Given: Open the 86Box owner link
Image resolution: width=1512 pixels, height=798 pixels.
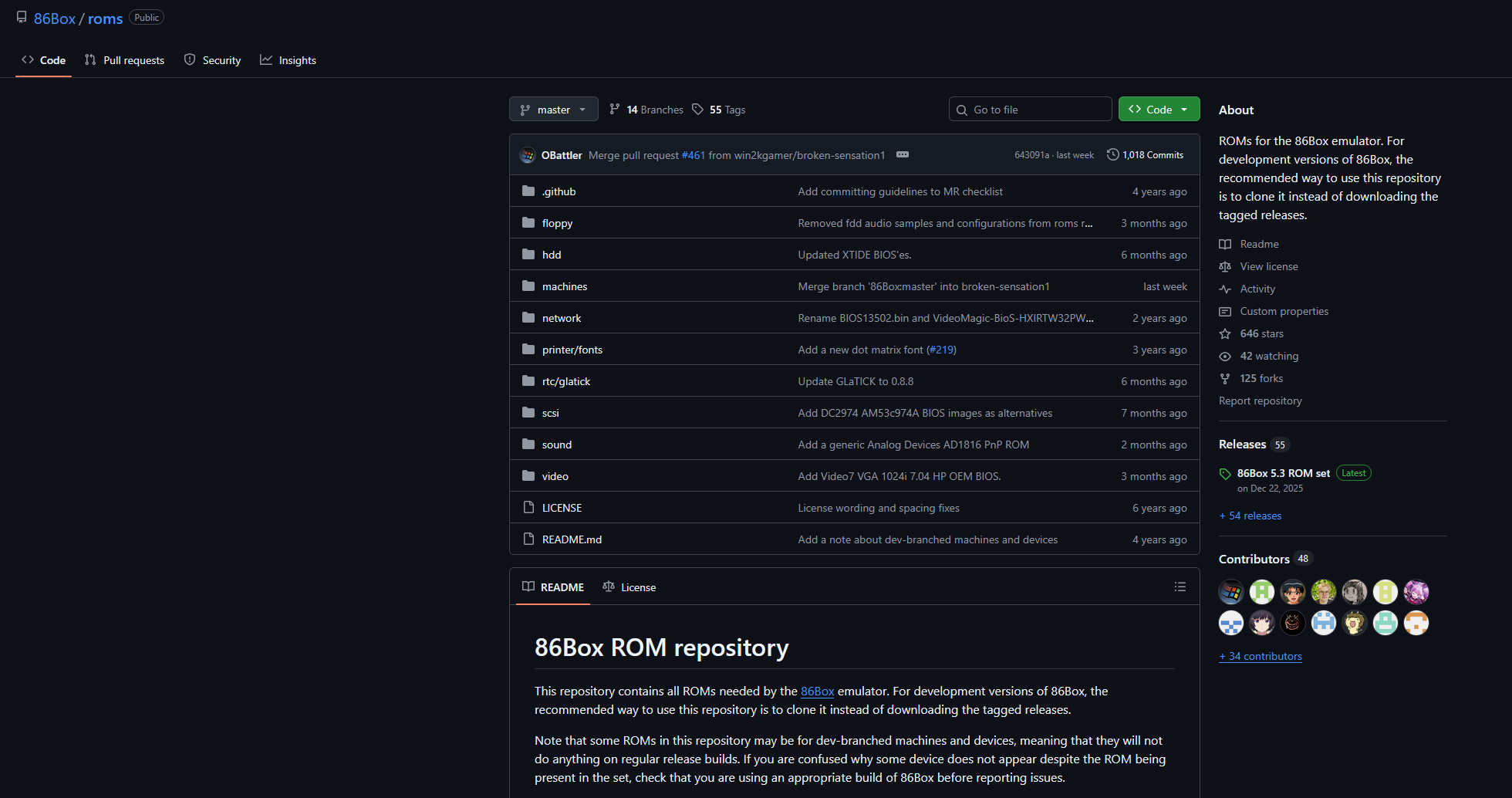Looking at the screenshot, I should click(55, 19).
